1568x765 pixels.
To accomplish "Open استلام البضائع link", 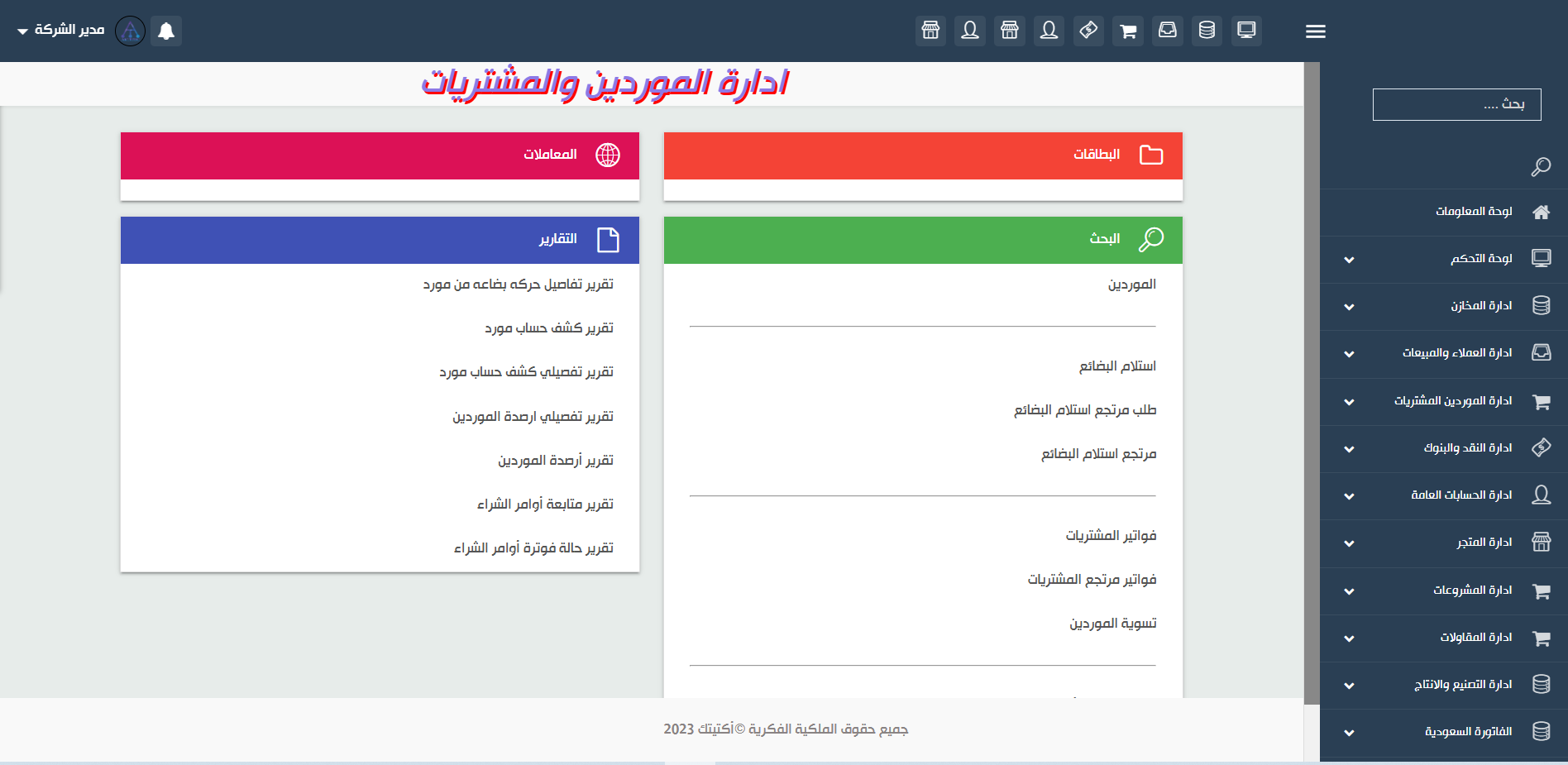I will (x=1117, y=366).
